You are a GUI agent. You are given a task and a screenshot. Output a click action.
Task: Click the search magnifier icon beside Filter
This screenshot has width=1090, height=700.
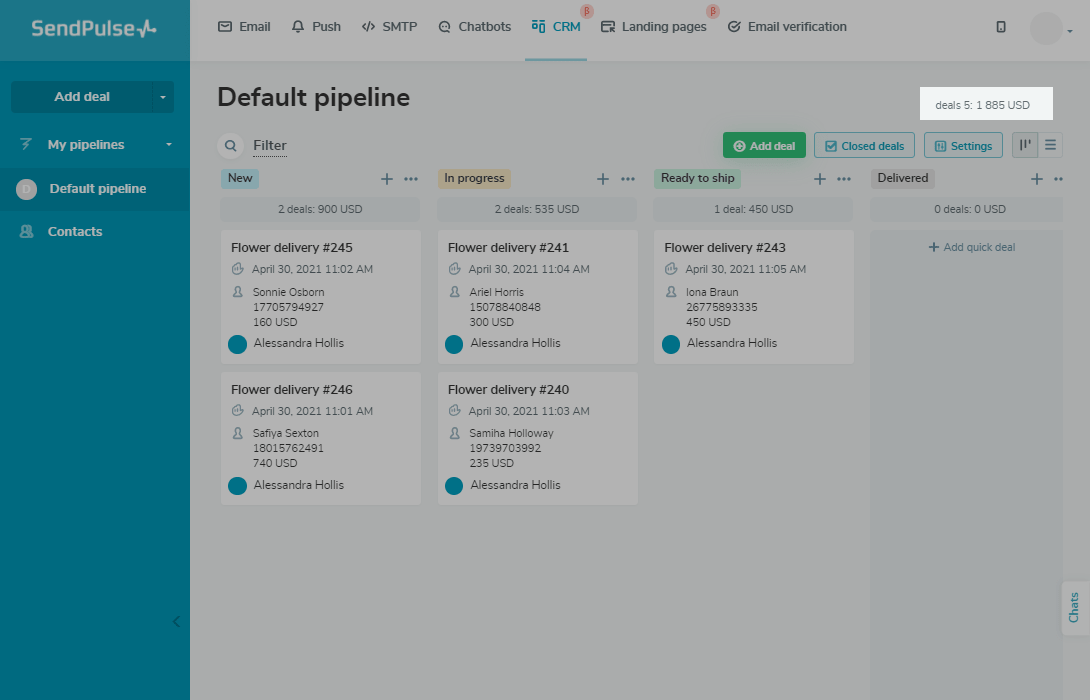point(231,146)
